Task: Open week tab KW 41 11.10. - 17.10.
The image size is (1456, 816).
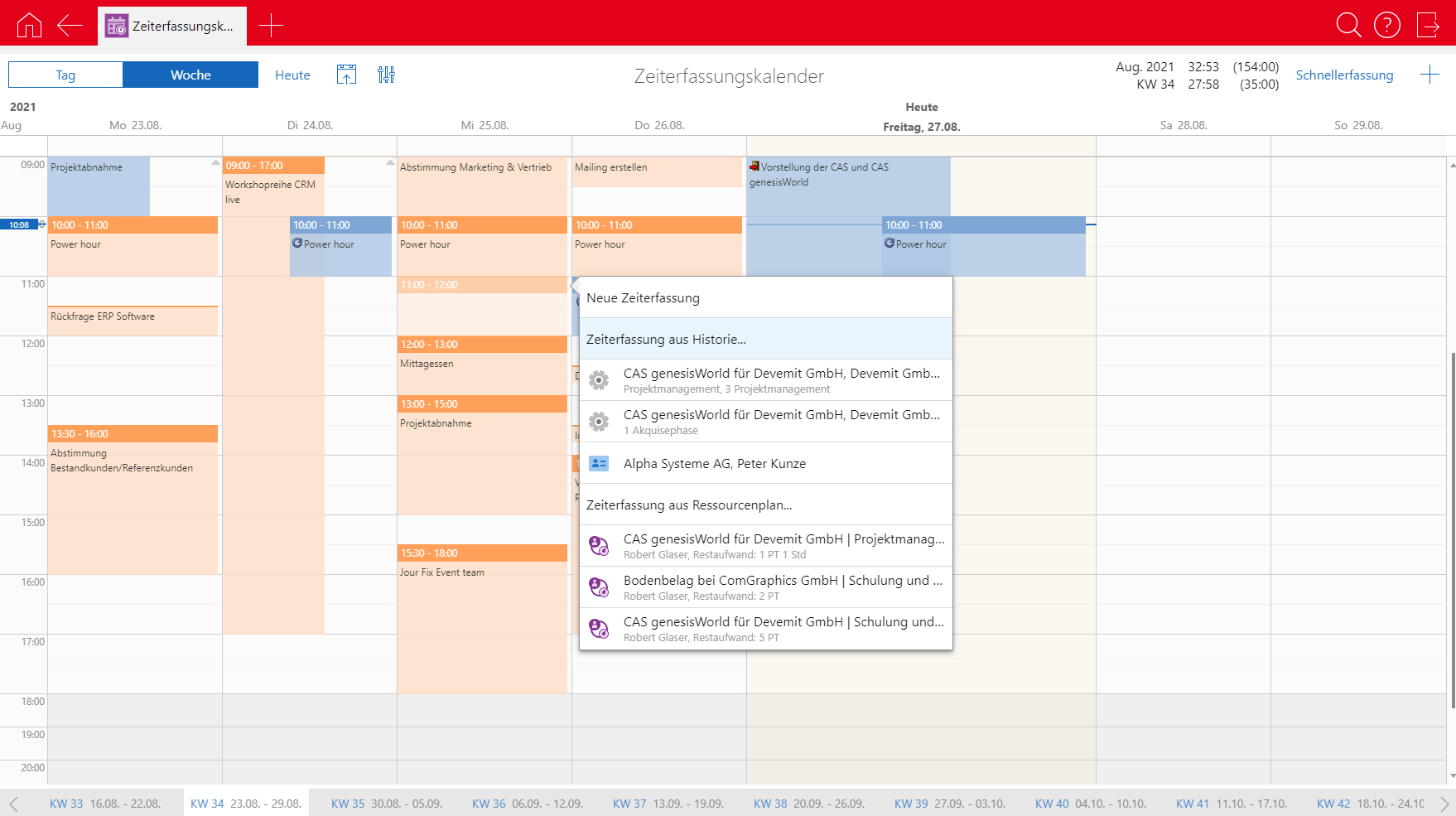Action: pyautogui.click(x=1232, y=804)
